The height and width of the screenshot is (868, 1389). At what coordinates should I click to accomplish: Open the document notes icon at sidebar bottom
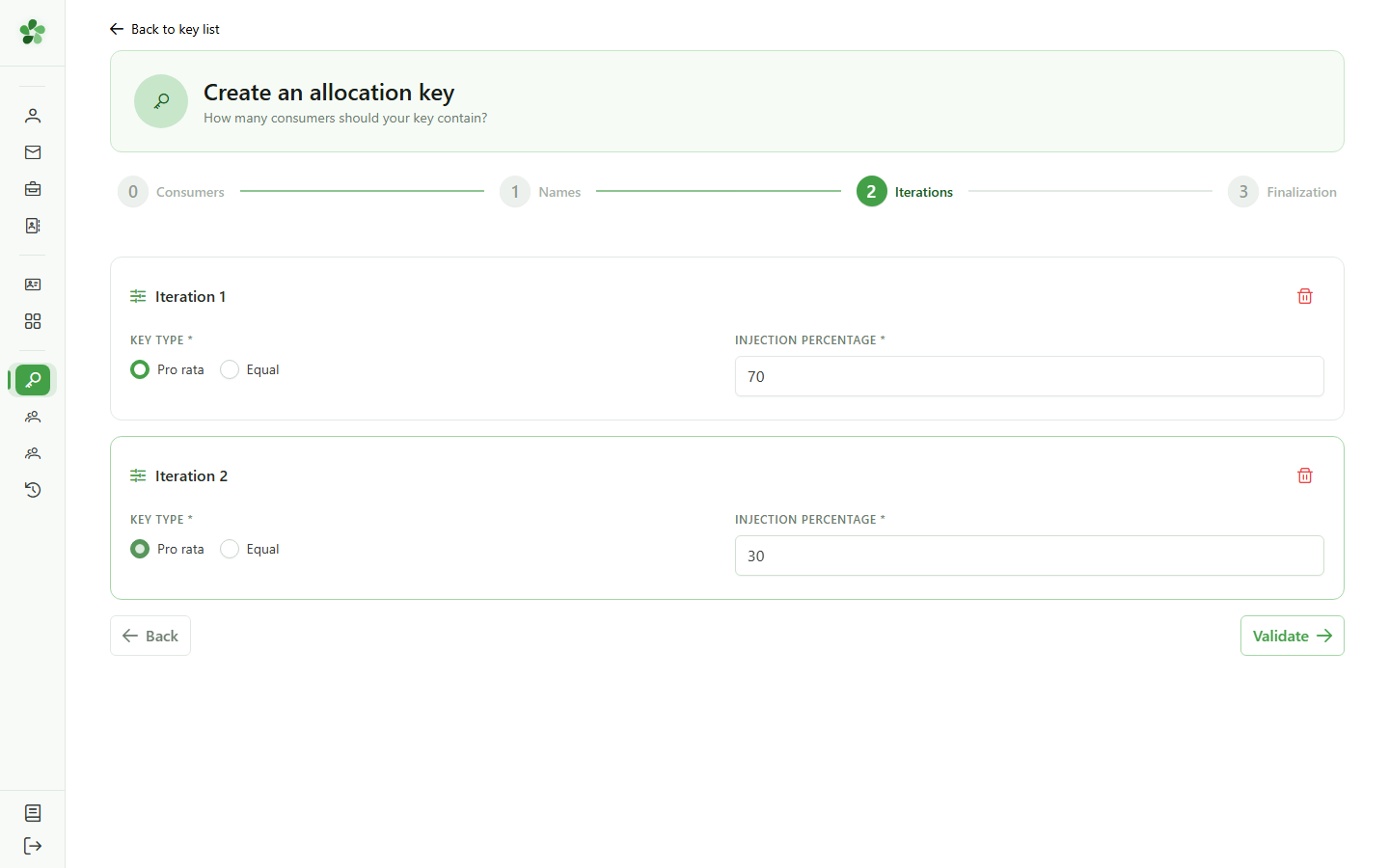(x=33, y=813)
